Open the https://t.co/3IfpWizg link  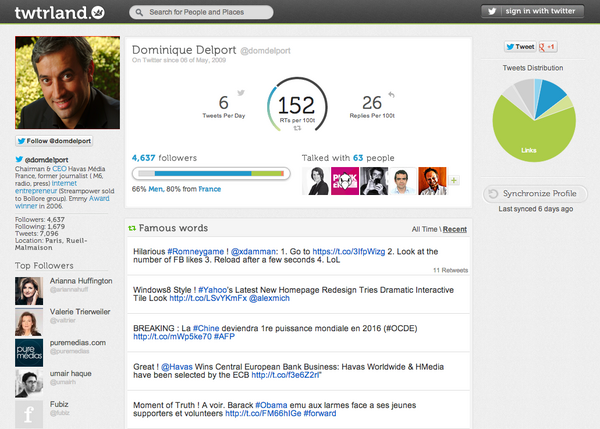click(x=349, y=251)
